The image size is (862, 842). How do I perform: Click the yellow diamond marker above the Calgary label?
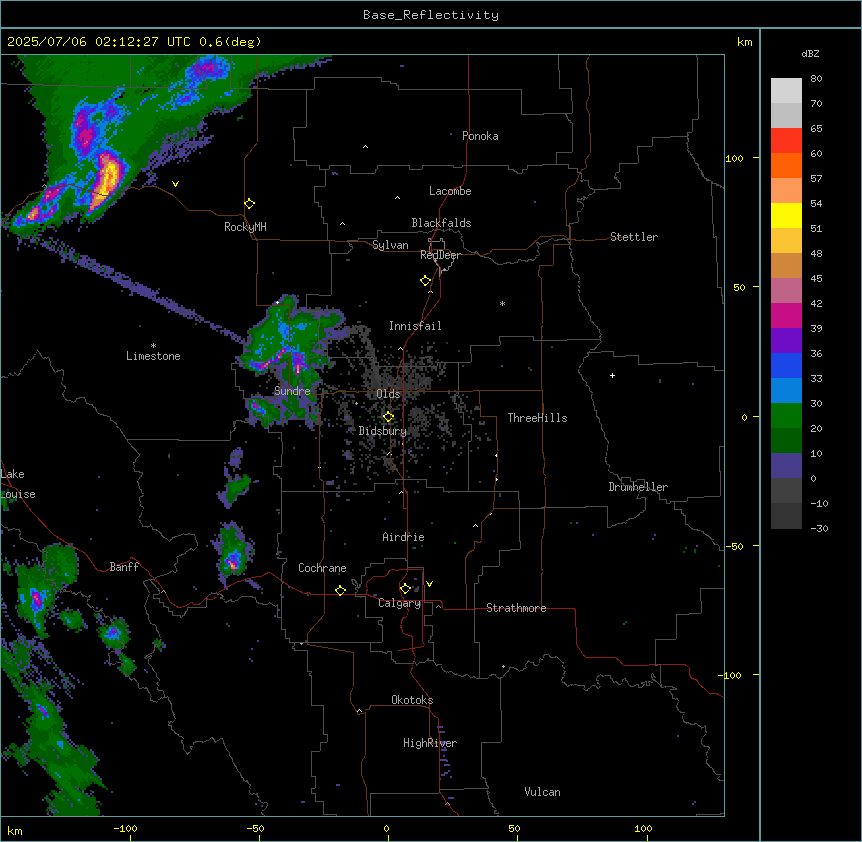[405, 589]
